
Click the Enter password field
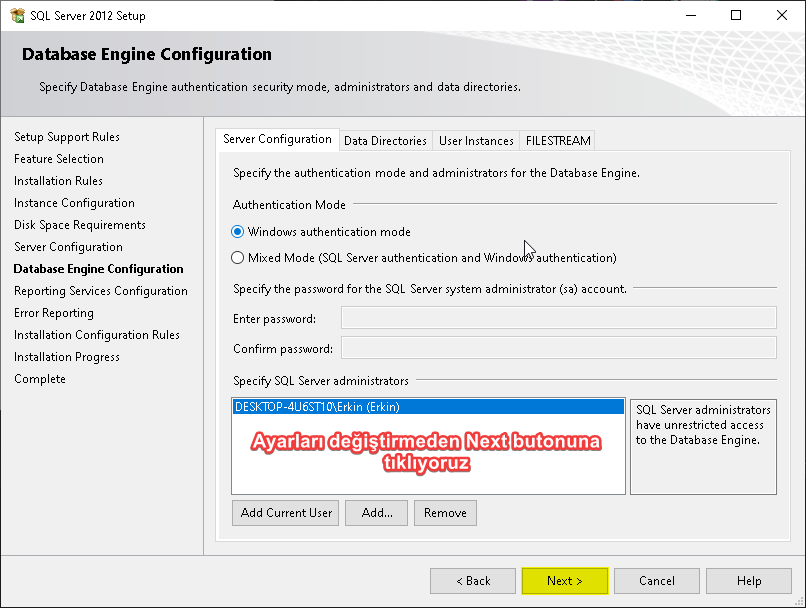tap(558, 318)
